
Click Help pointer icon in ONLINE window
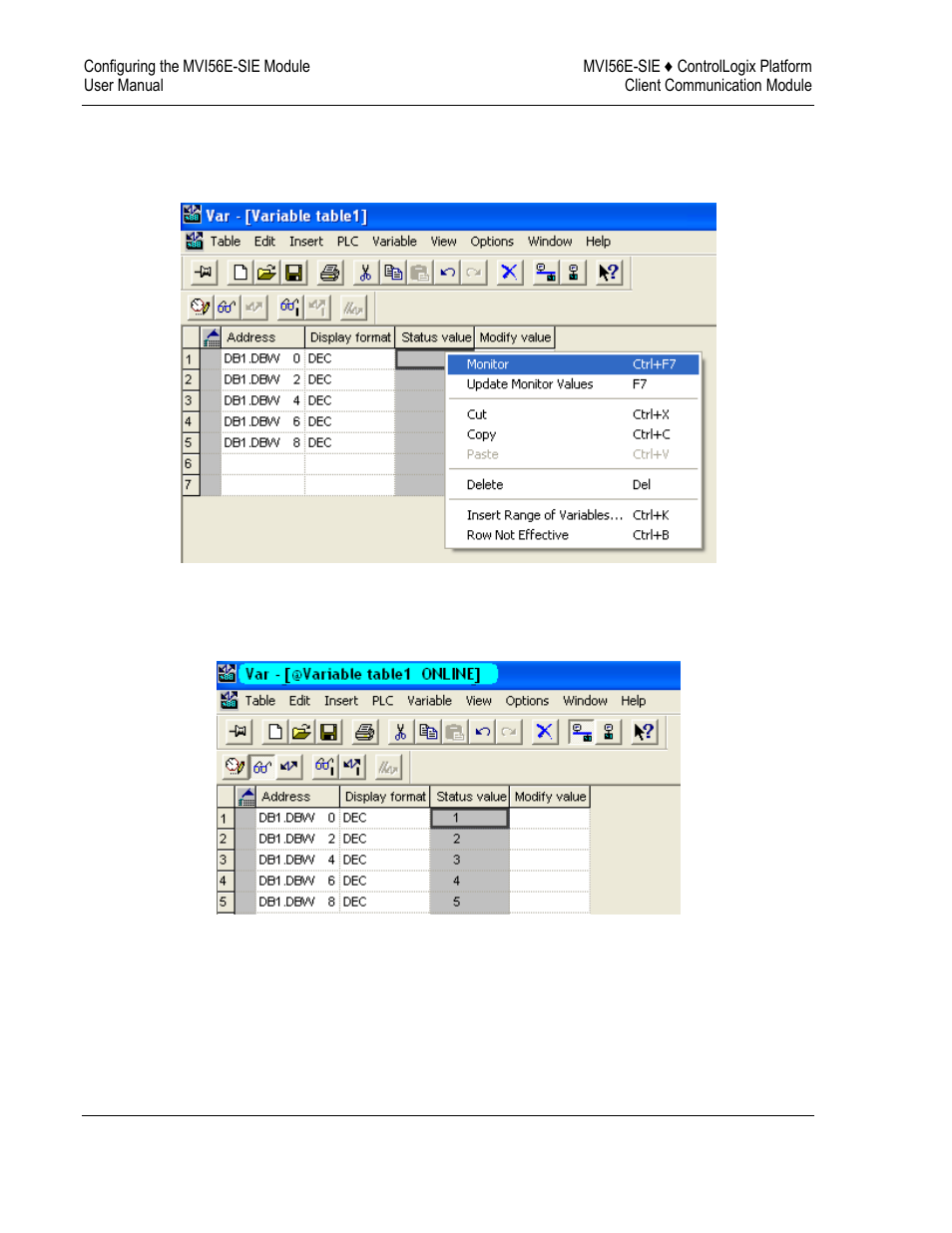tap(644, 732)
